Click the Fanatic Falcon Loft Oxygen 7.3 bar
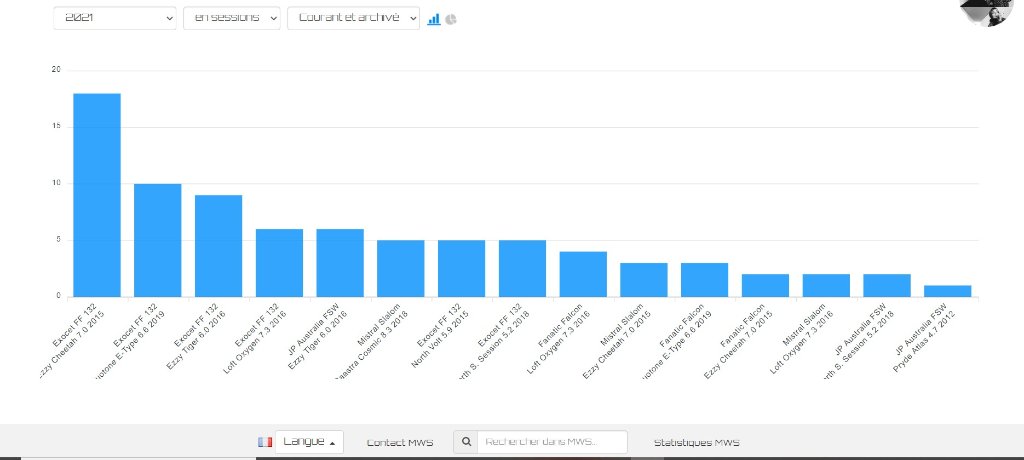Viewport: 1024px width, 460px height. coord(583,274)
